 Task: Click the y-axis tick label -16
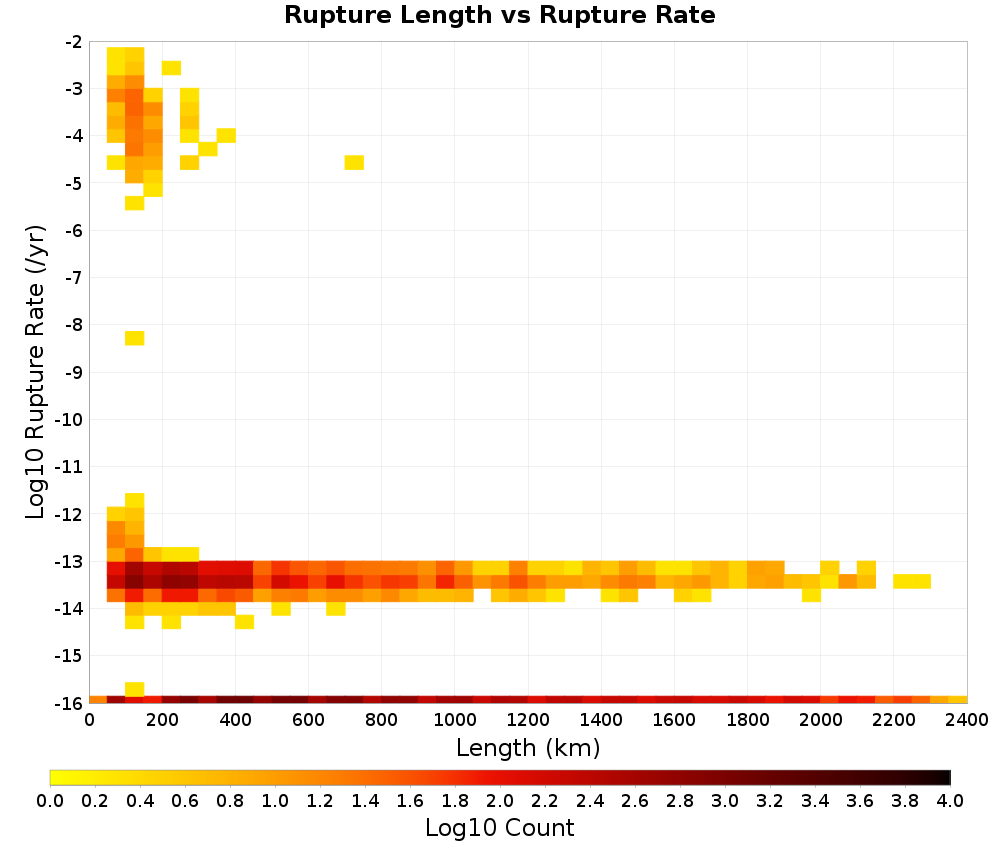[69, 703]
